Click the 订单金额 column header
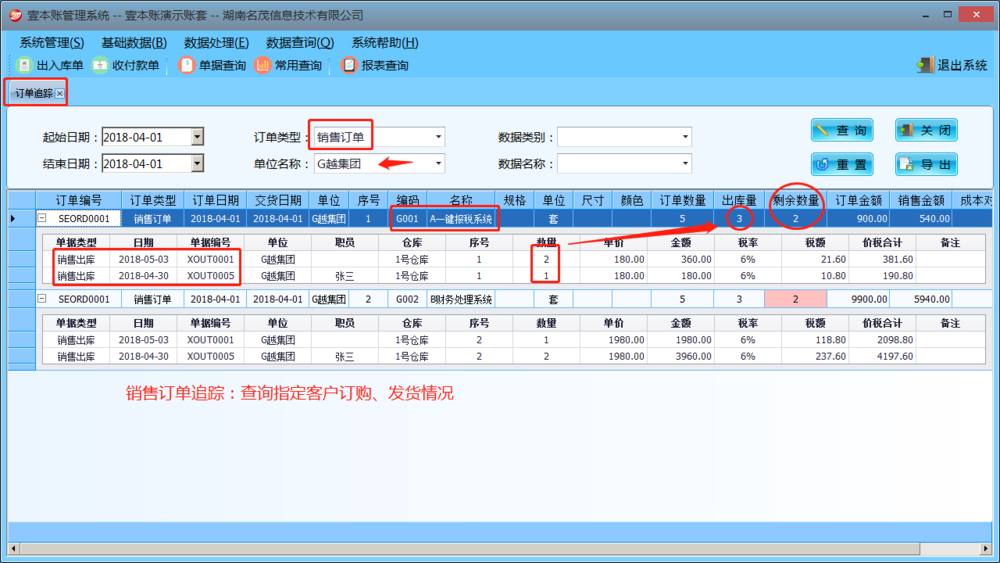1000x563 pixels. (x=858, y=200)
